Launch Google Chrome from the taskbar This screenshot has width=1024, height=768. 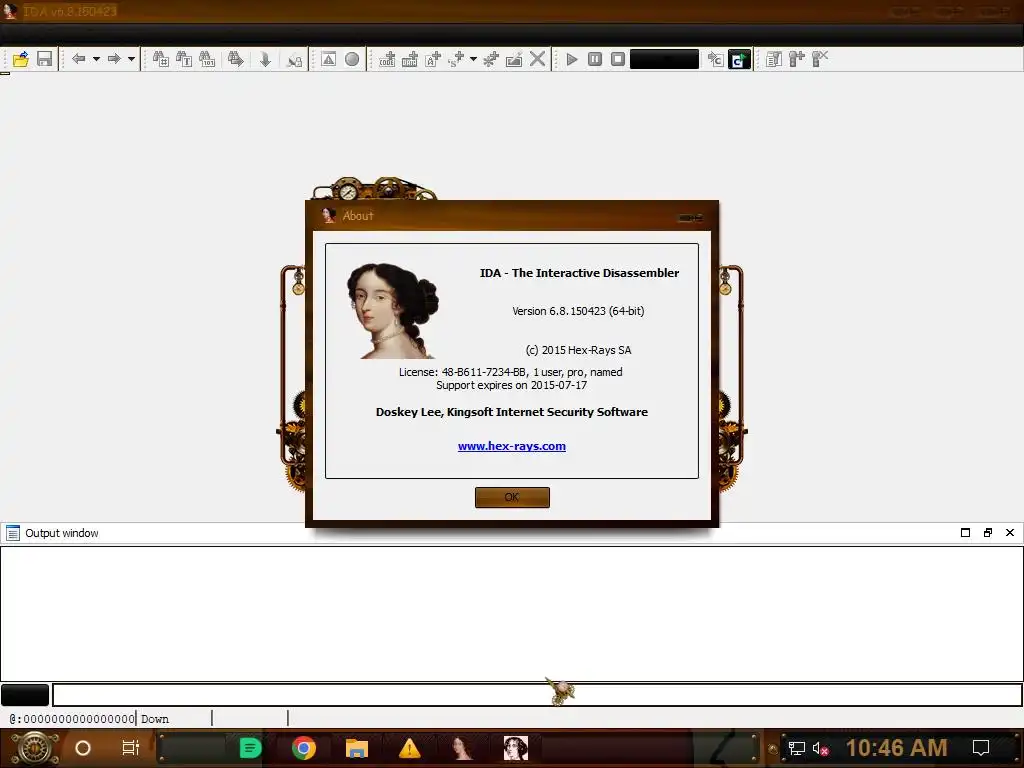pyautogui.click(x=304, y=748)
